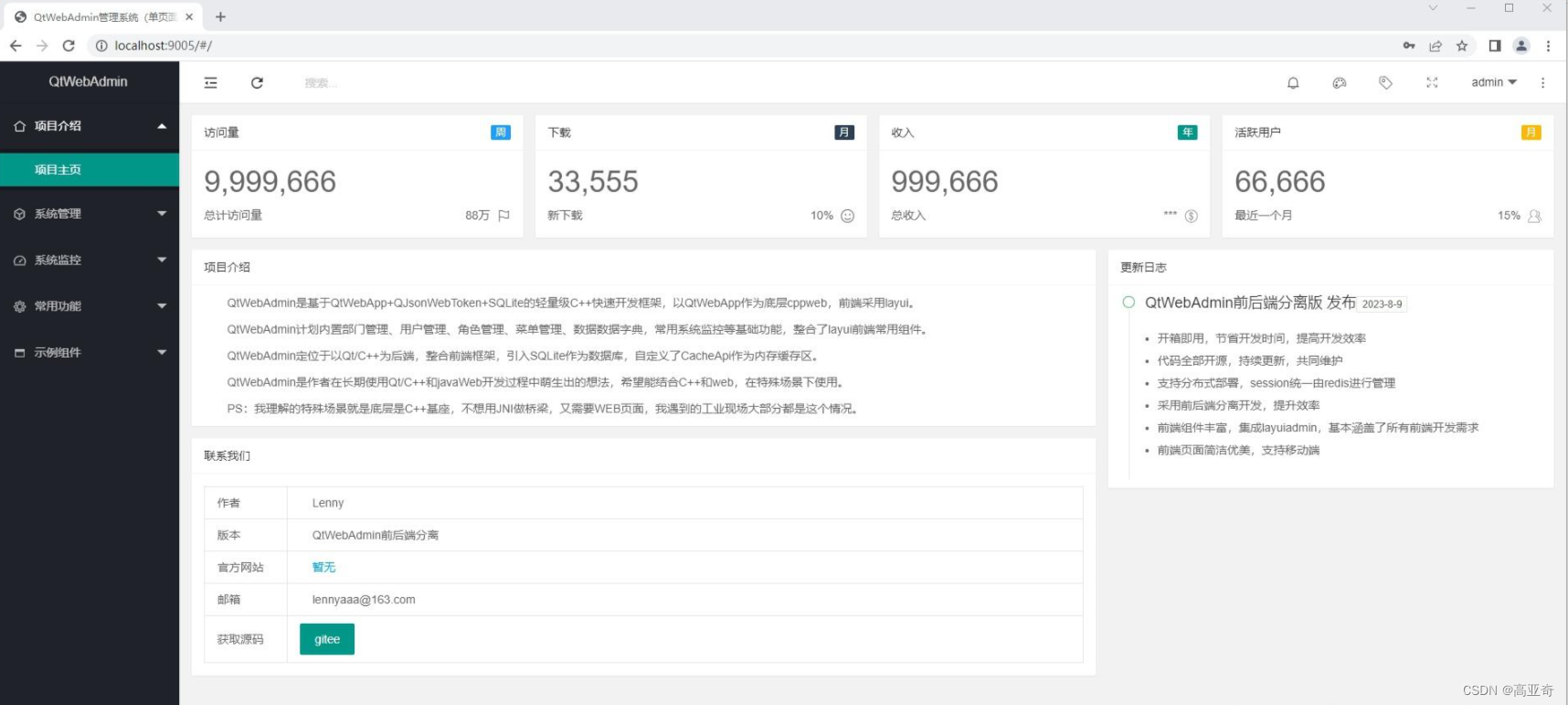
Task: Click the 联系我们 panel header
Action: tap(643, 456)
